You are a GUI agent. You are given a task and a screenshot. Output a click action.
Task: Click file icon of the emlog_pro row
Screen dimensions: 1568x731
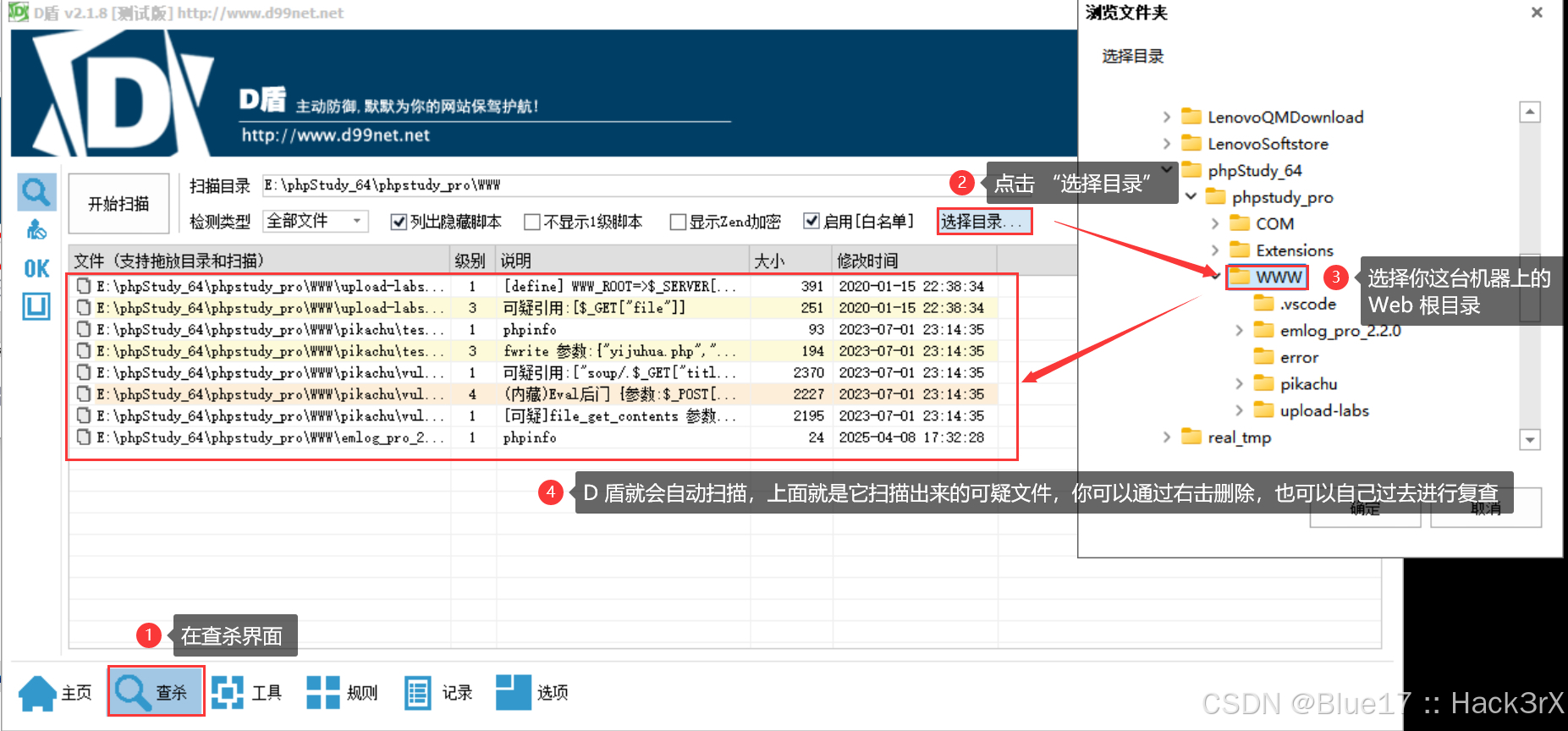click(x=83, y=437)
